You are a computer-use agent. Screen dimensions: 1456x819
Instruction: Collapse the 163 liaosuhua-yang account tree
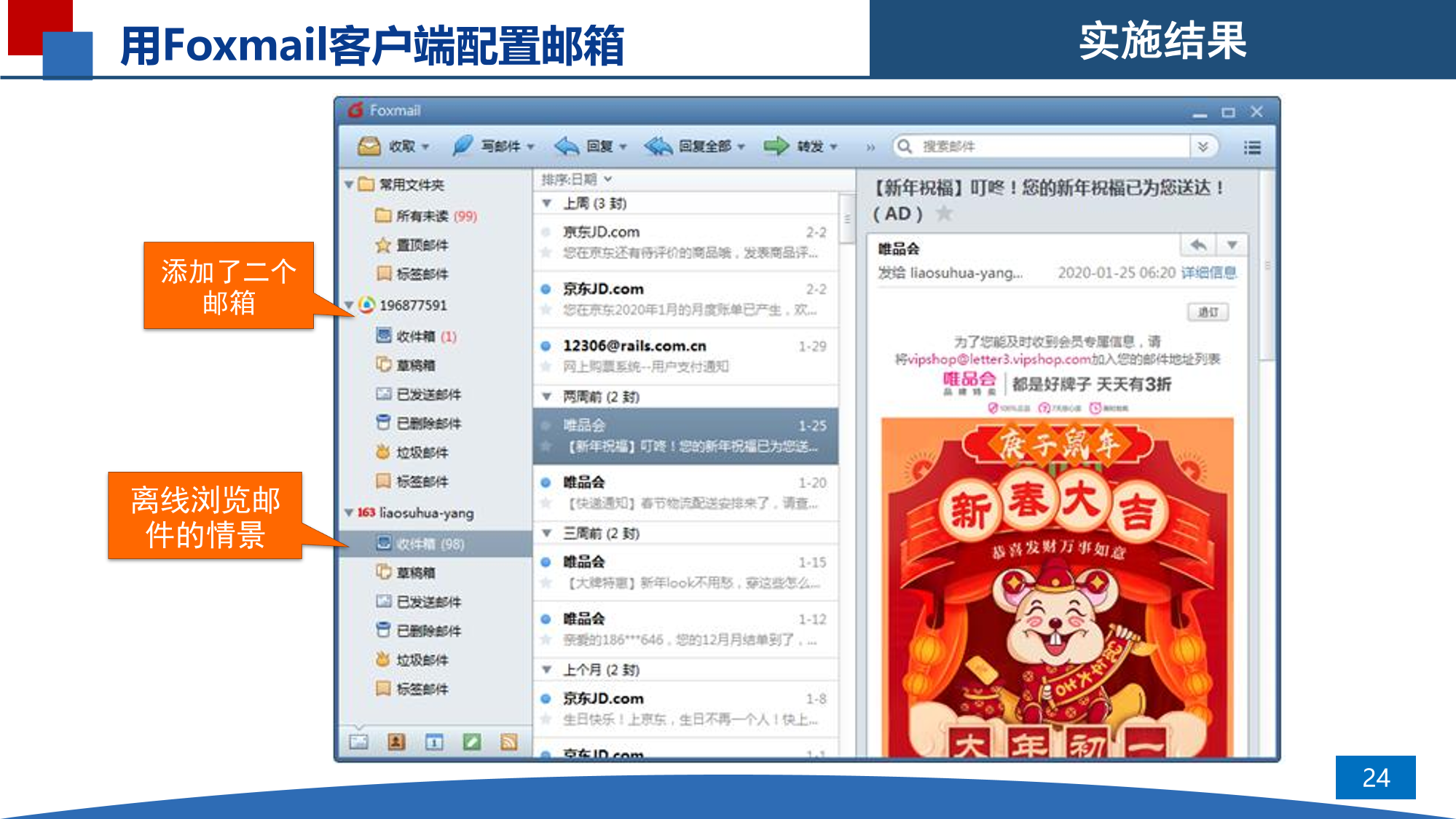tap(349, 513)
